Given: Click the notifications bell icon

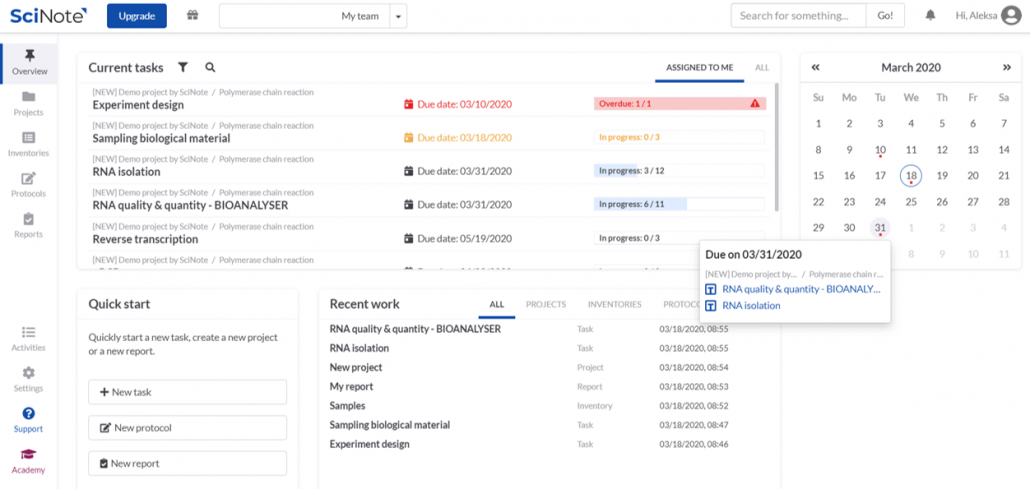Looking at the screenshot, I should [930, 16].
